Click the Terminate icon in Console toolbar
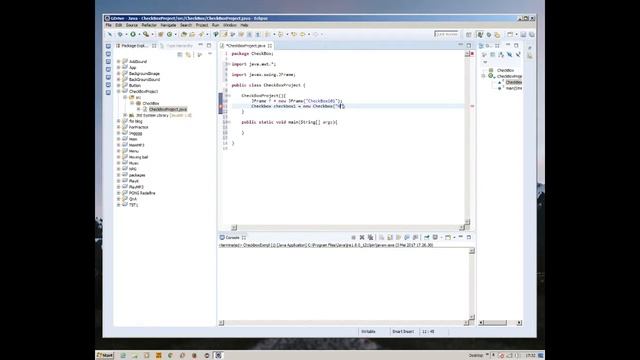 coord(353,237)
